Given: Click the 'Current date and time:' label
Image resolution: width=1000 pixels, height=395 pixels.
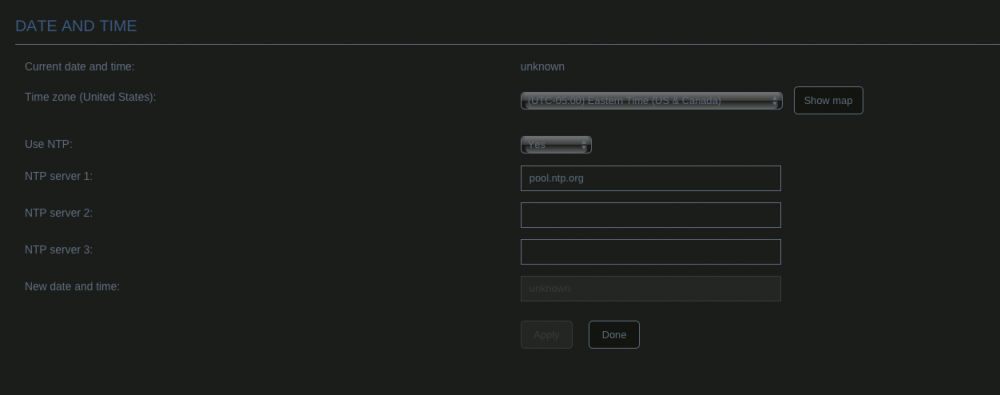Looking at the screenshot, I should coord(79,66).
